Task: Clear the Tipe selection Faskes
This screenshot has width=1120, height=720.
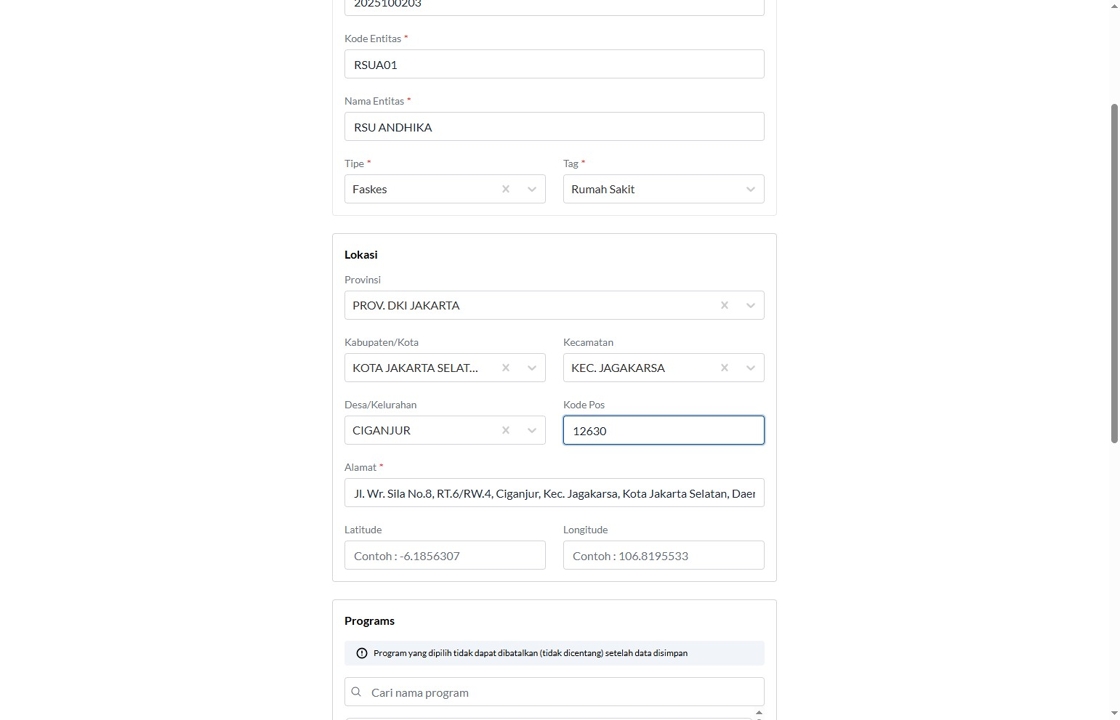Action: (505, 189)
